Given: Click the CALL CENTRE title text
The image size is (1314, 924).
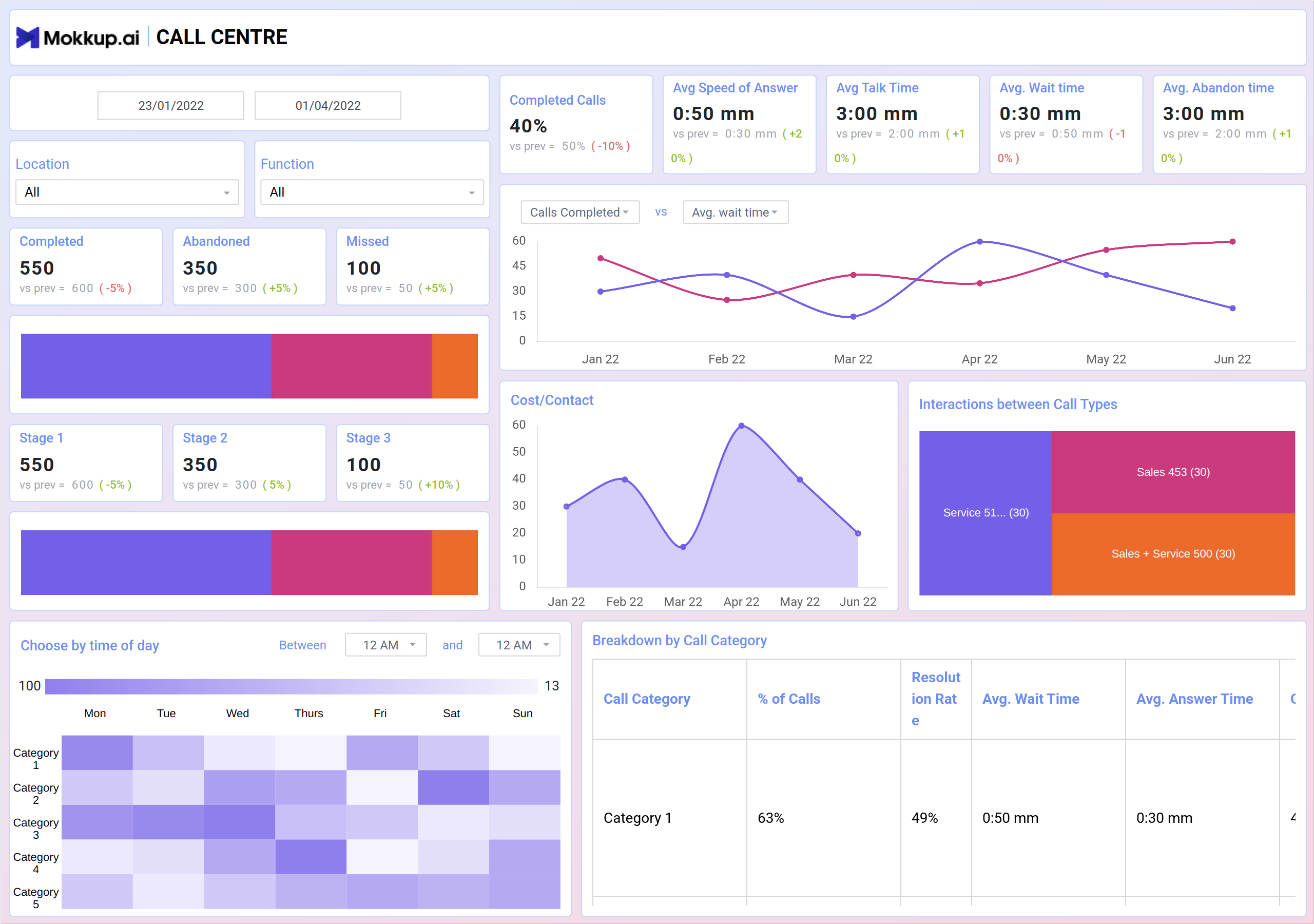Looking at the screenshot, I should pyautogui.click(x=221, y=37).
